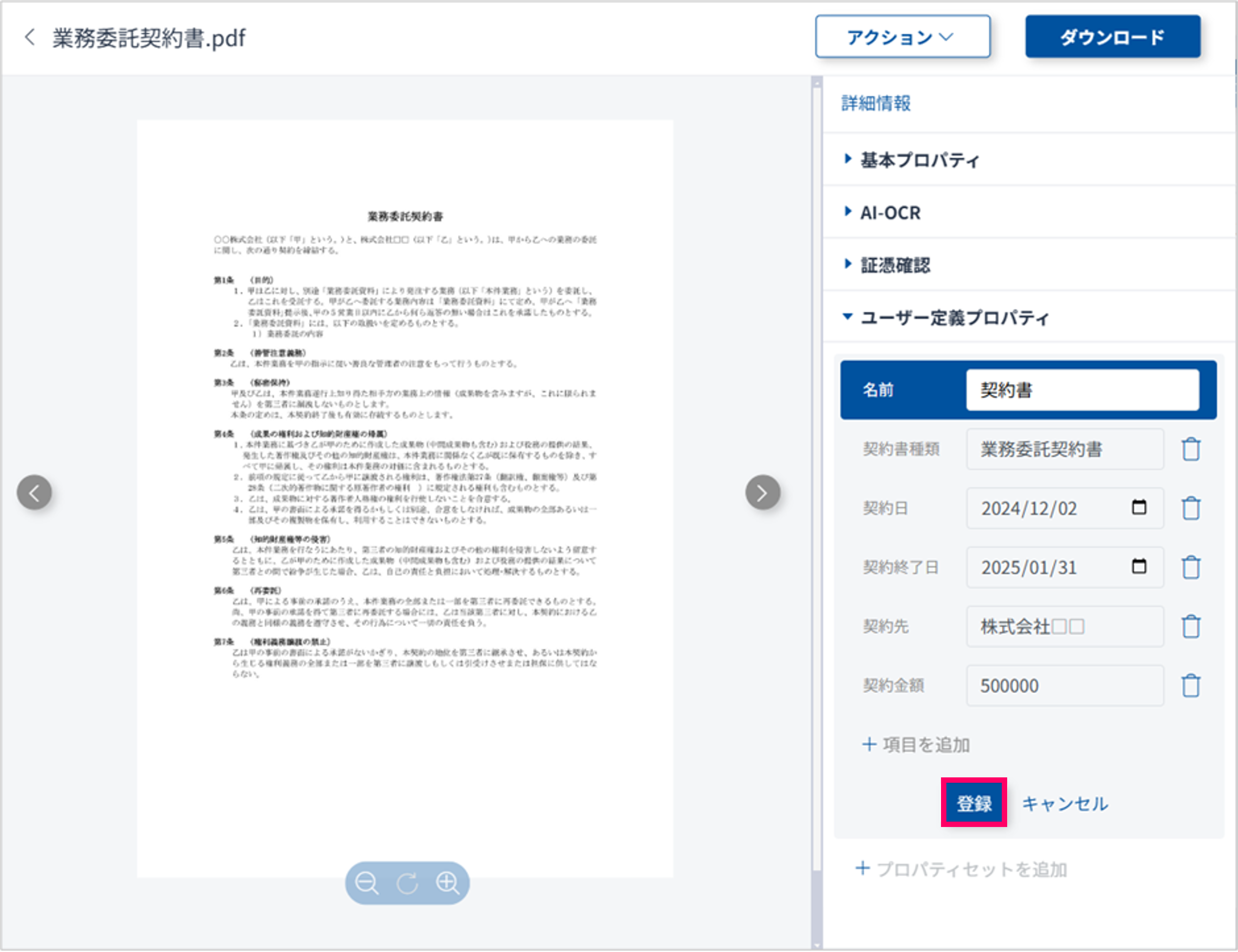Open calendar picker for 契約日
Image resolution: width=1238 pixels, height=952 pixels.
[x=1139, y=507]
